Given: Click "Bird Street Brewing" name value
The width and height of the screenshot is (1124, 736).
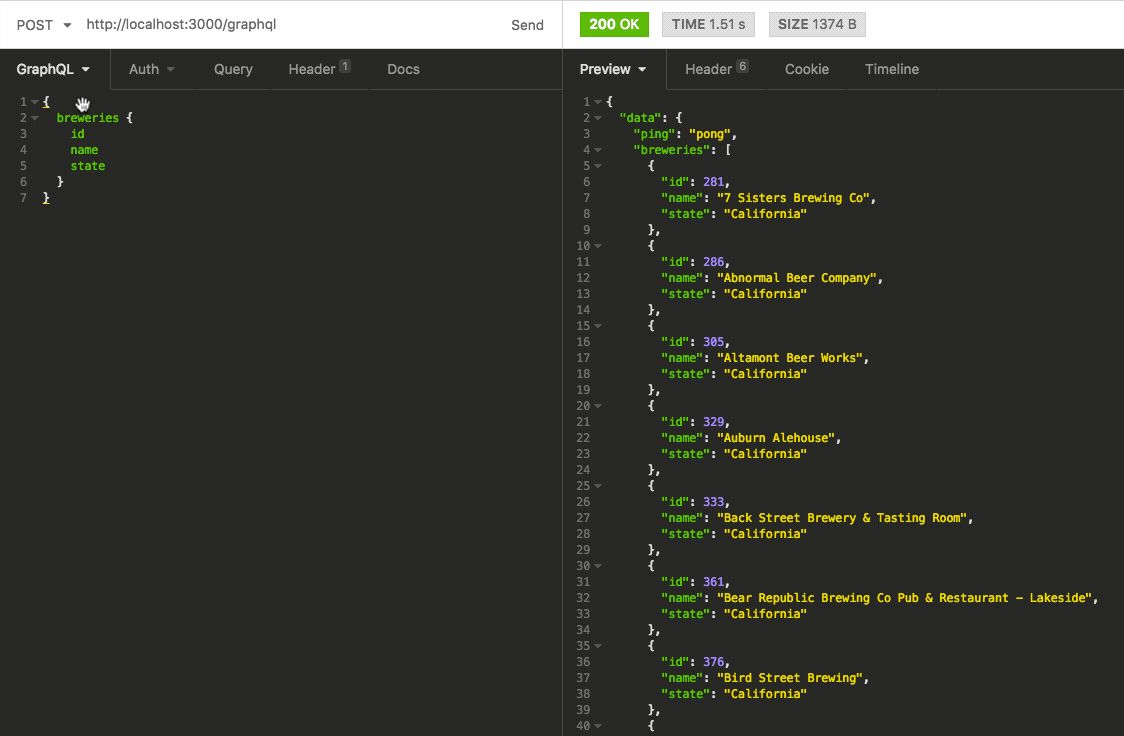Looking at the screenshot, I should [x=789, y=678].
